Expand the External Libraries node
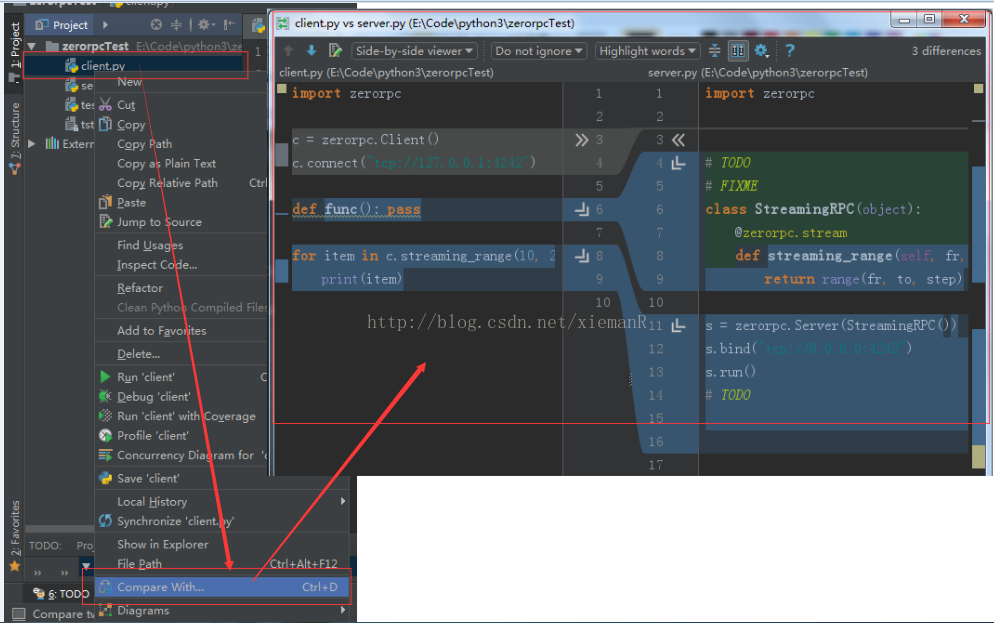Viewport: 994px width, 623px height. tap(32, 143)
